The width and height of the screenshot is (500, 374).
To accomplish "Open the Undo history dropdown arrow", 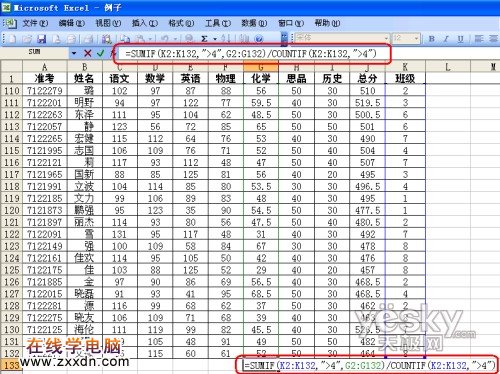I will tap(174, 39).
